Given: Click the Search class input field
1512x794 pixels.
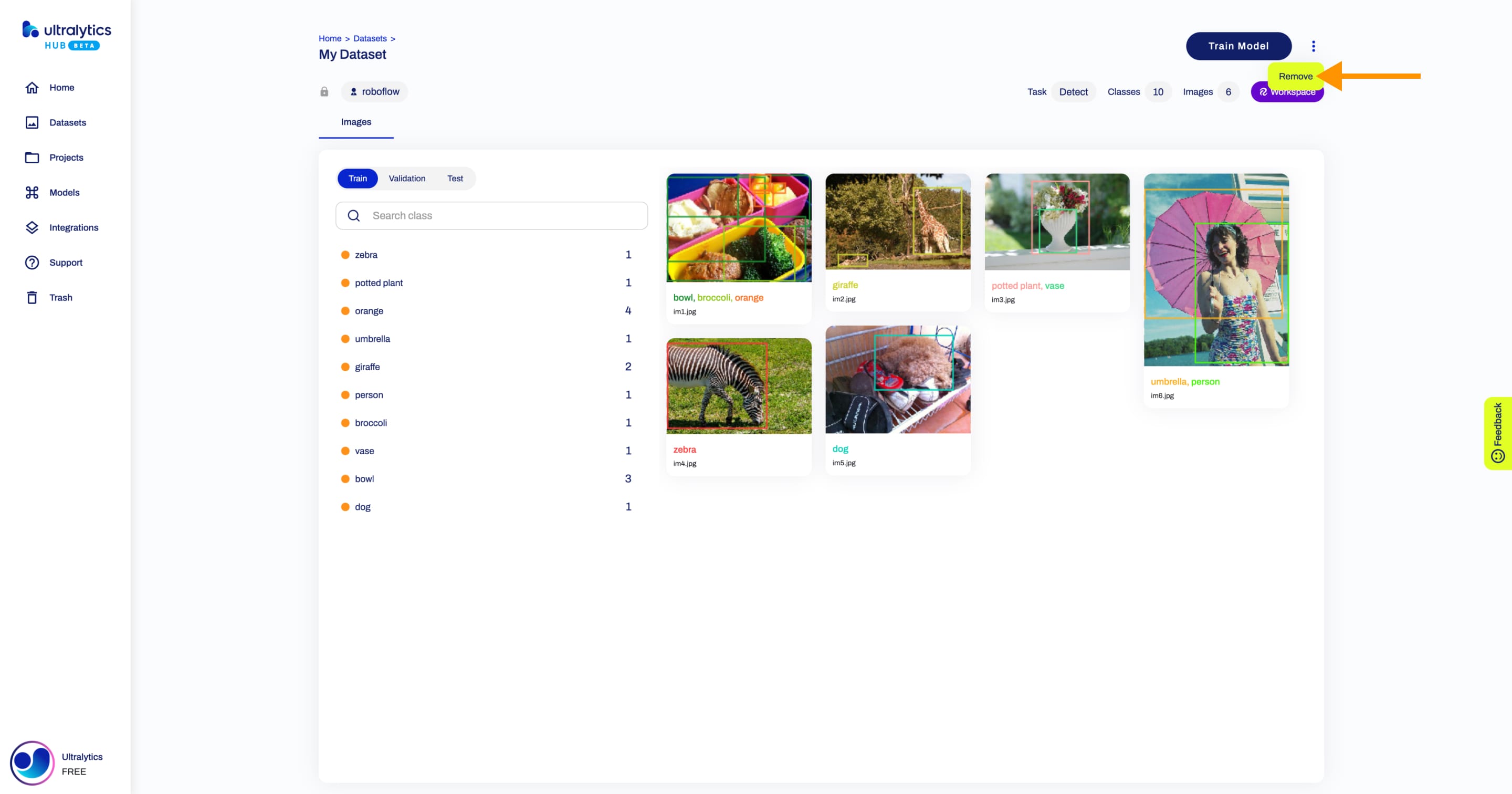Looking at the screenshot, I should pyautogui.click(x=491, y=215).
